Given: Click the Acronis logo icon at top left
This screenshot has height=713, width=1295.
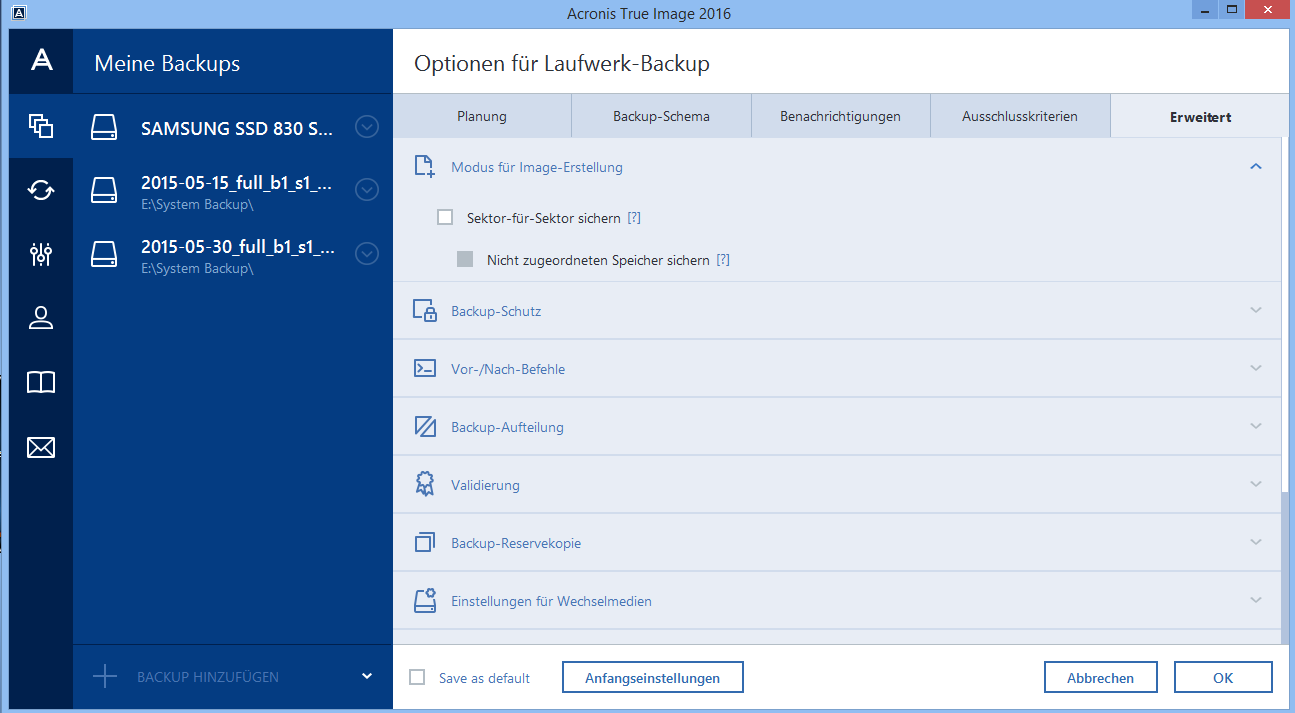Looking at the screenshot, I should (41, 61).
